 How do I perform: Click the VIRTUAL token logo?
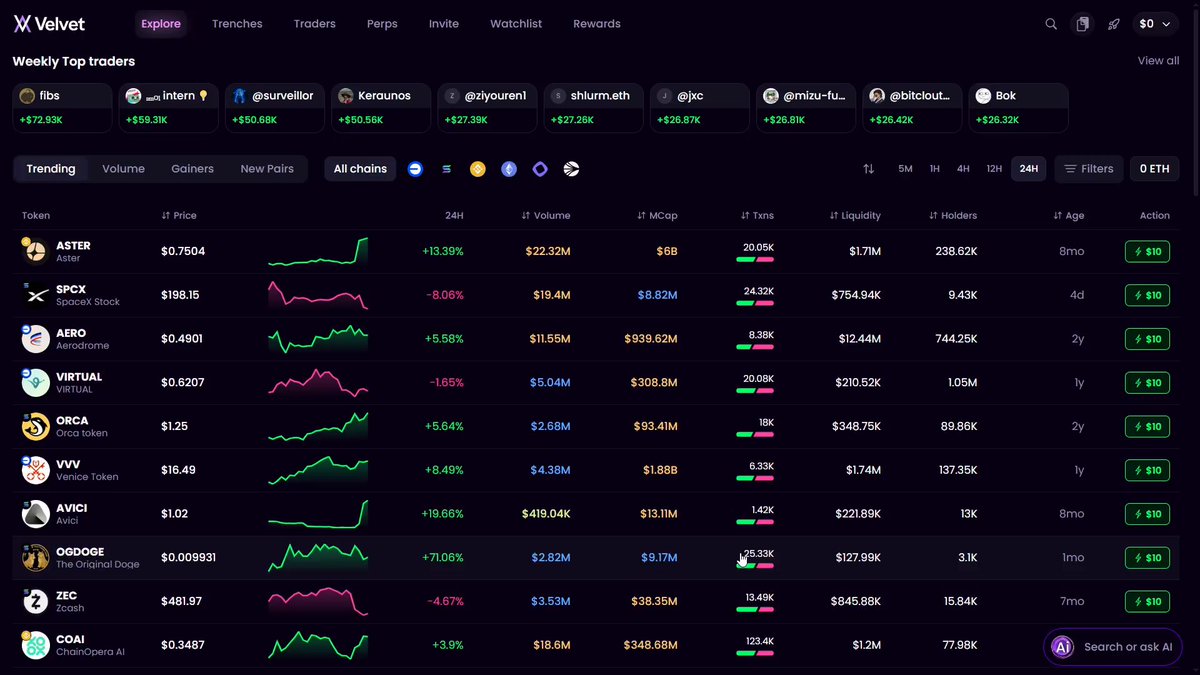[36, 383]
